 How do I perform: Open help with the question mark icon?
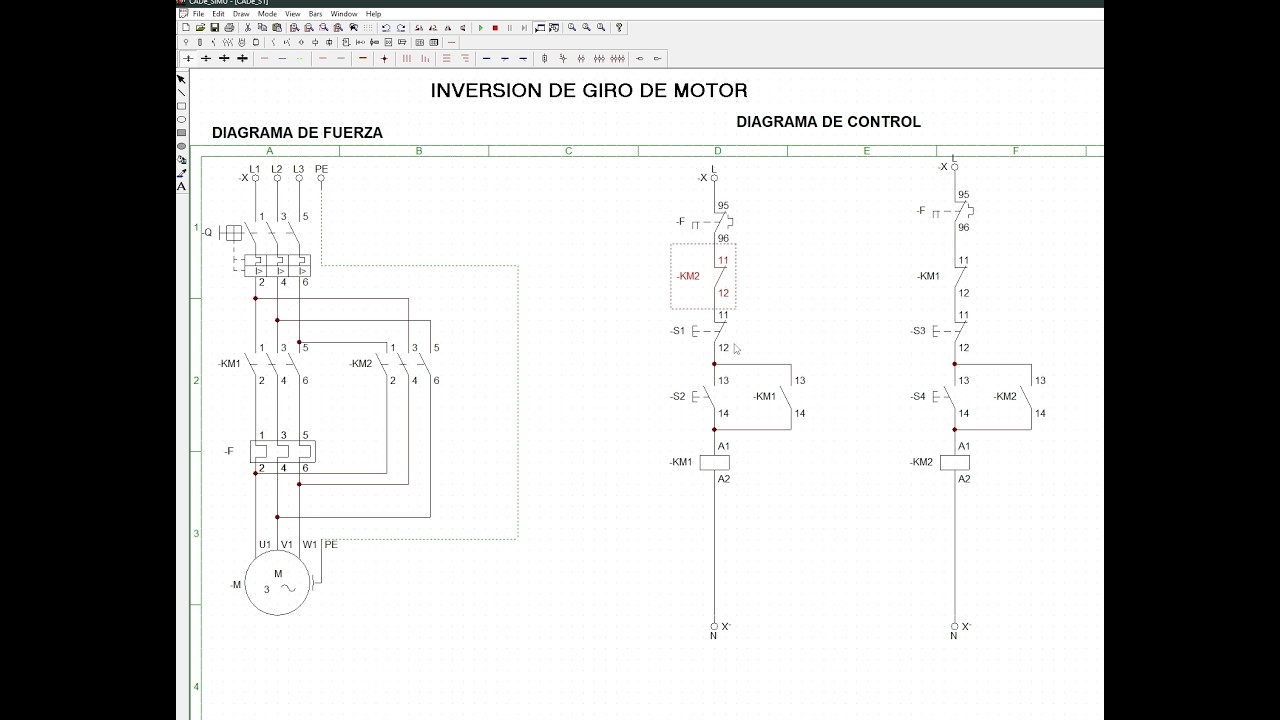(619, 28)
